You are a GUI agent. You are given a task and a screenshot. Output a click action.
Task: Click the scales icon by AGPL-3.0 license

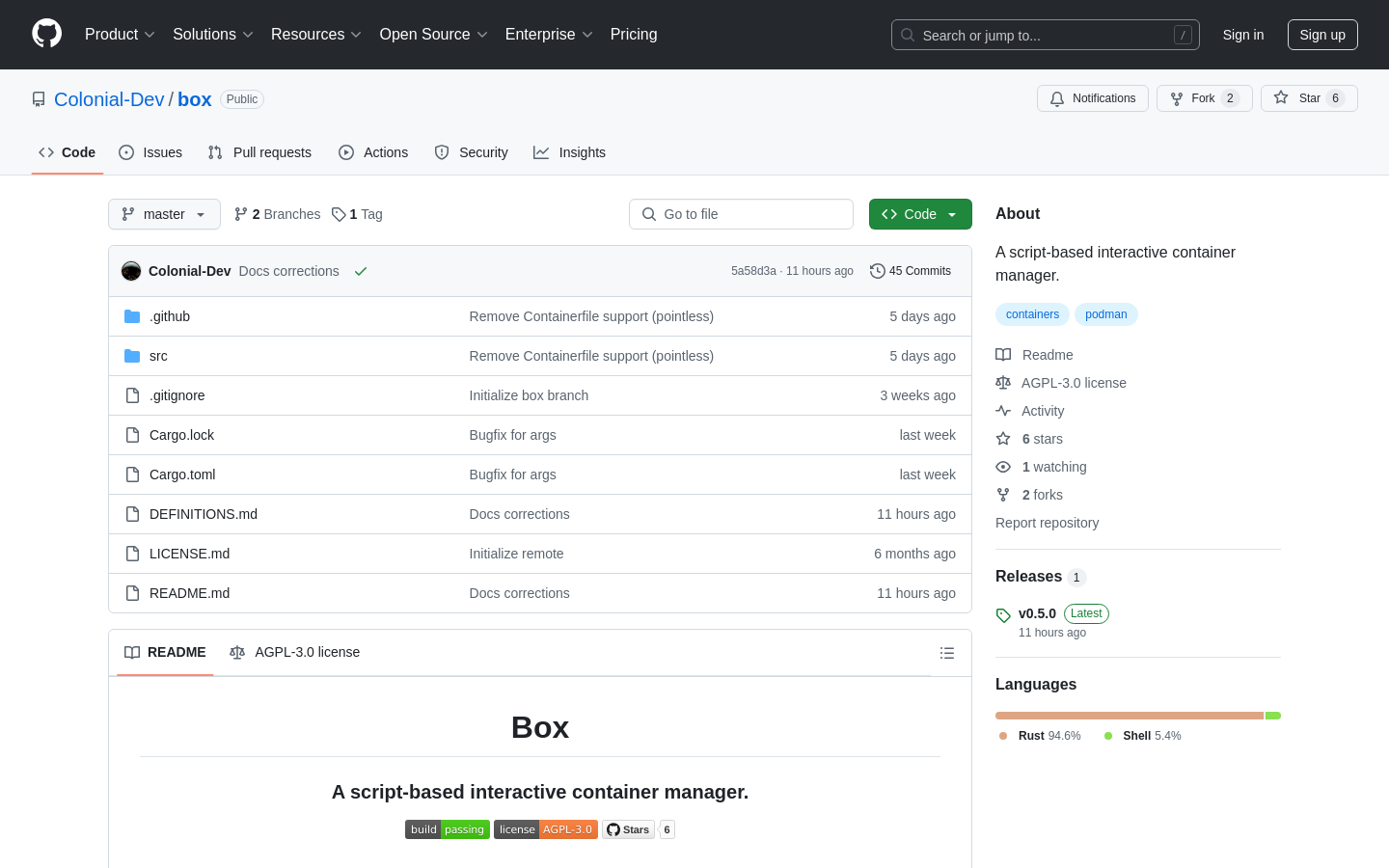coord(1003,383)
